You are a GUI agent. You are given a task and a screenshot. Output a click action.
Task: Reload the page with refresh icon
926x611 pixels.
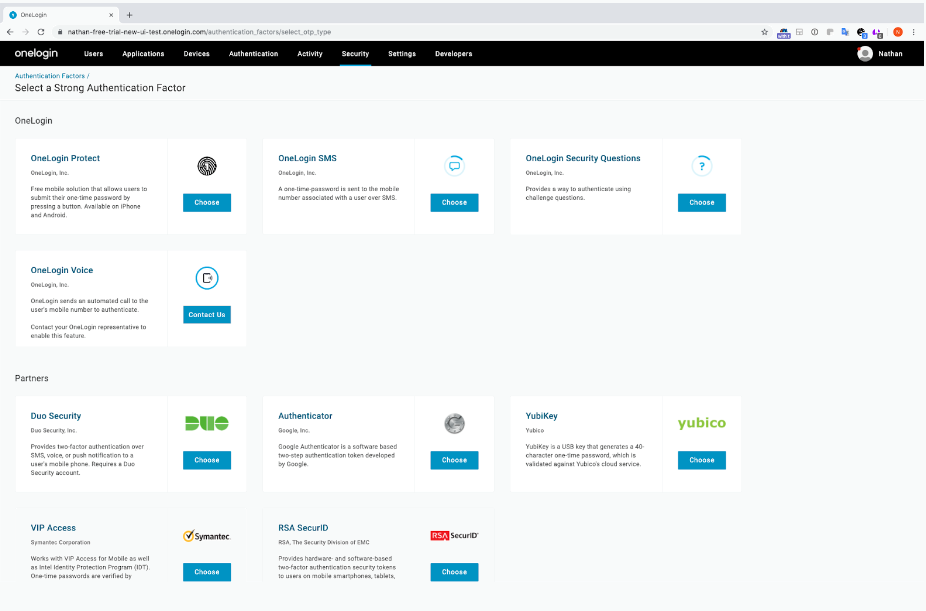(x=41, y=32)
